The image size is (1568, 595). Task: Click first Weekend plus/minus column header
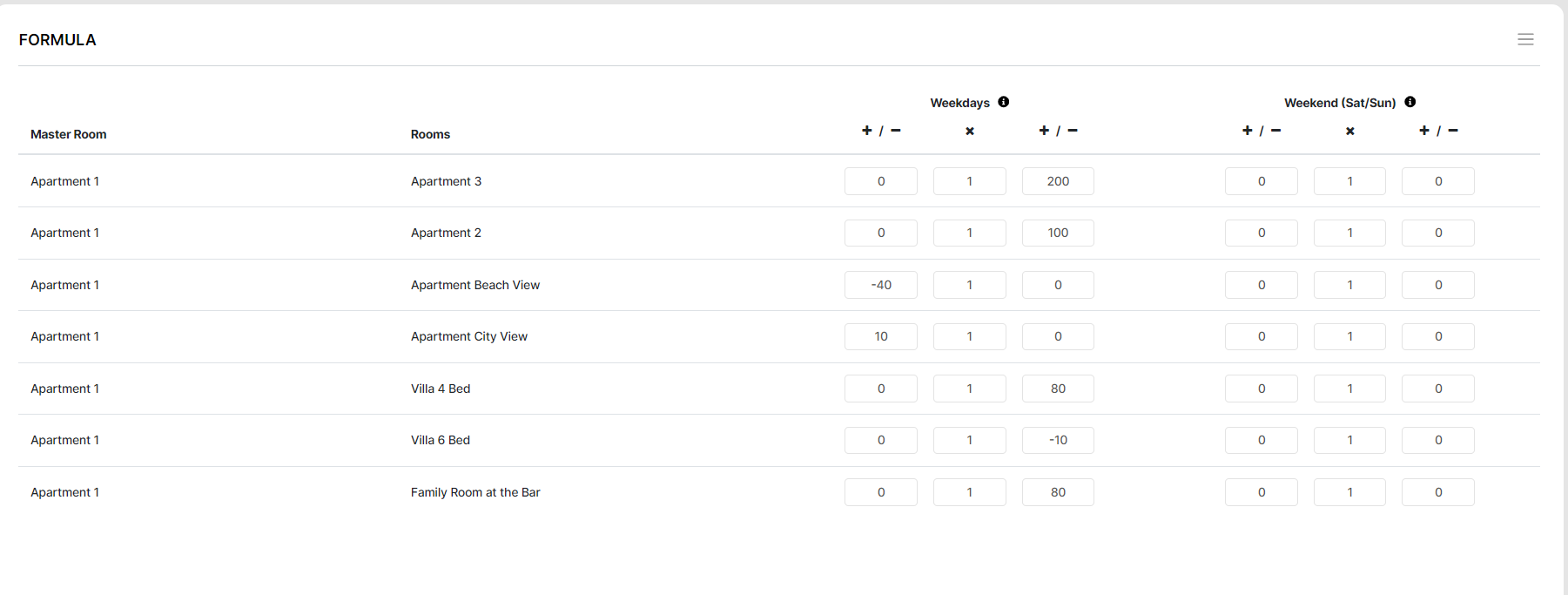pos(1262,131)
